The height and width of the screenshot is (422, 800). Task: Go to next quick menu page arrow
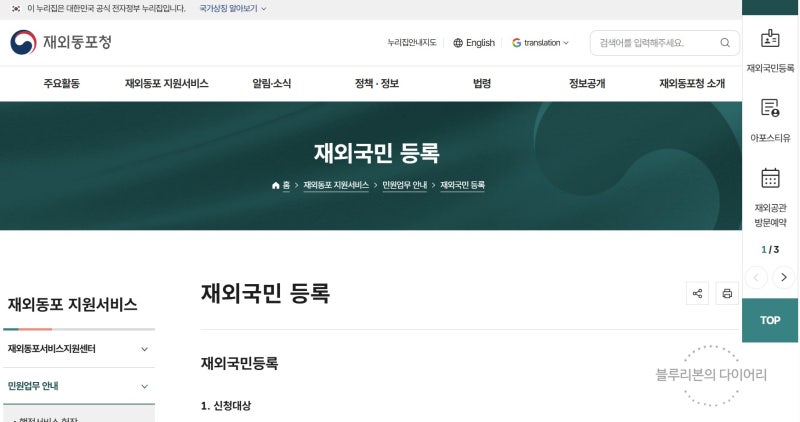point(784,277)
